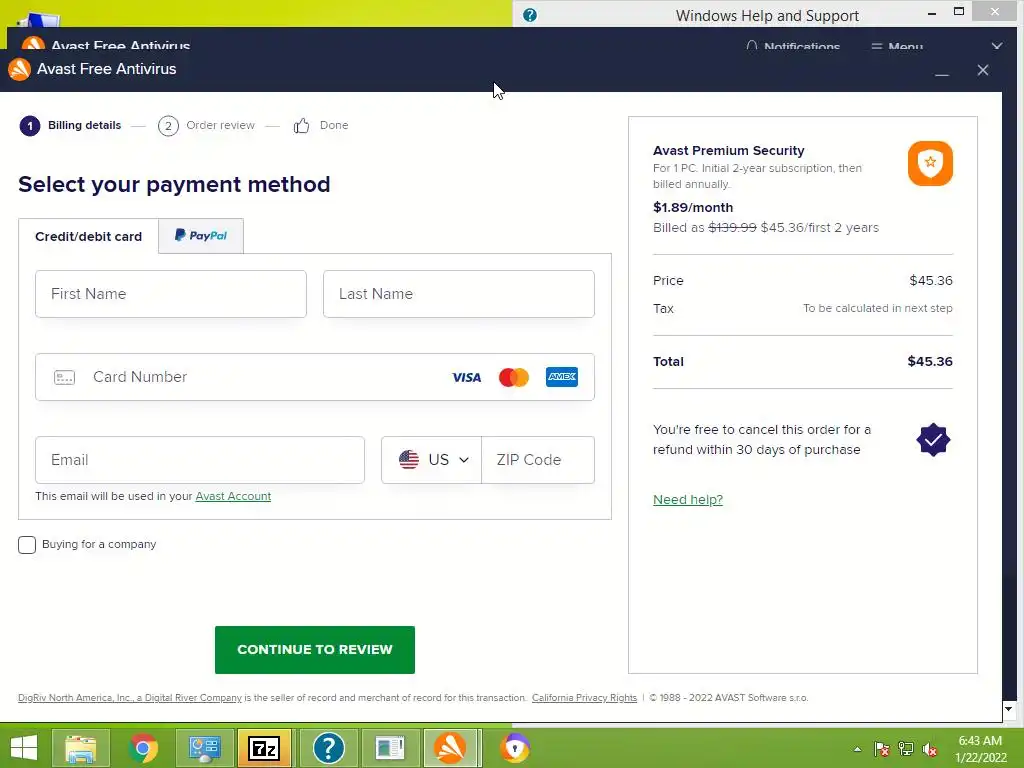The image size is (1024, 768).
Task: Click the American Express logo
Action: [562, 377]
